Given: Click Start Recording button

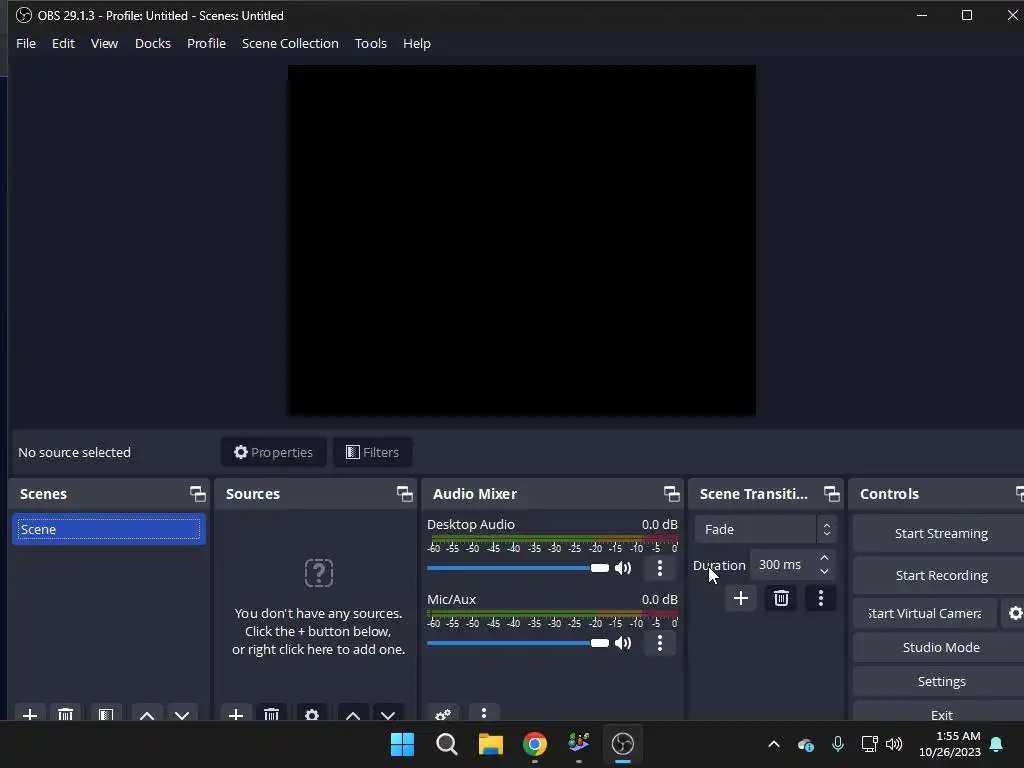Looking at the screenshot, I should (940, 575).
